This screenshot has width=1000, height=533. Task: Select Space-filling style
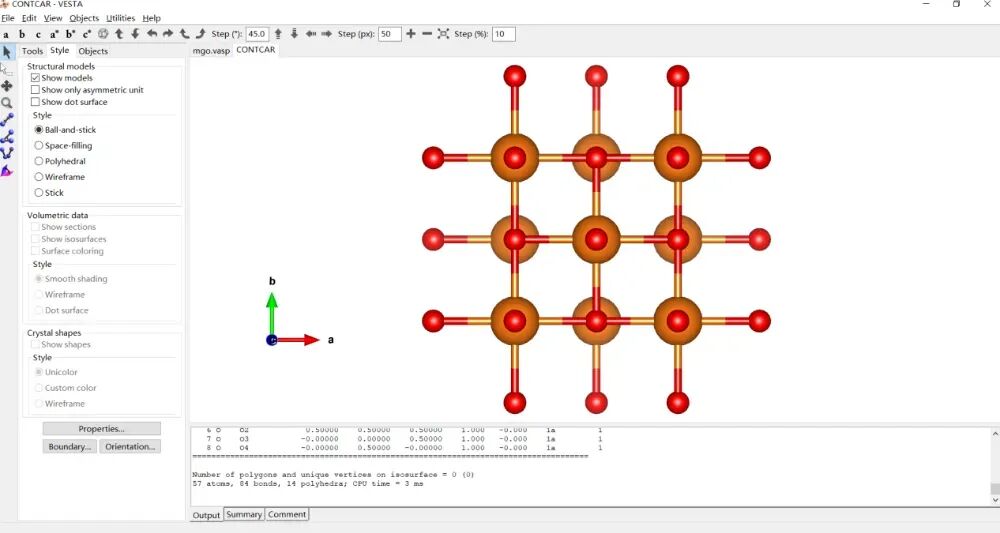[x=39, y=145]
